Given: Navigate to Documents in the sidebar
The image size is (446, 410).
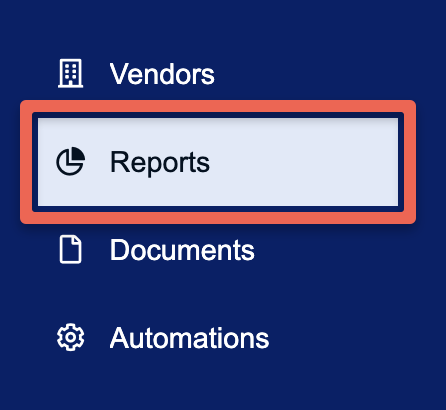Looking at the screenshot, I should pyautogui.click(x=218, y=249).
